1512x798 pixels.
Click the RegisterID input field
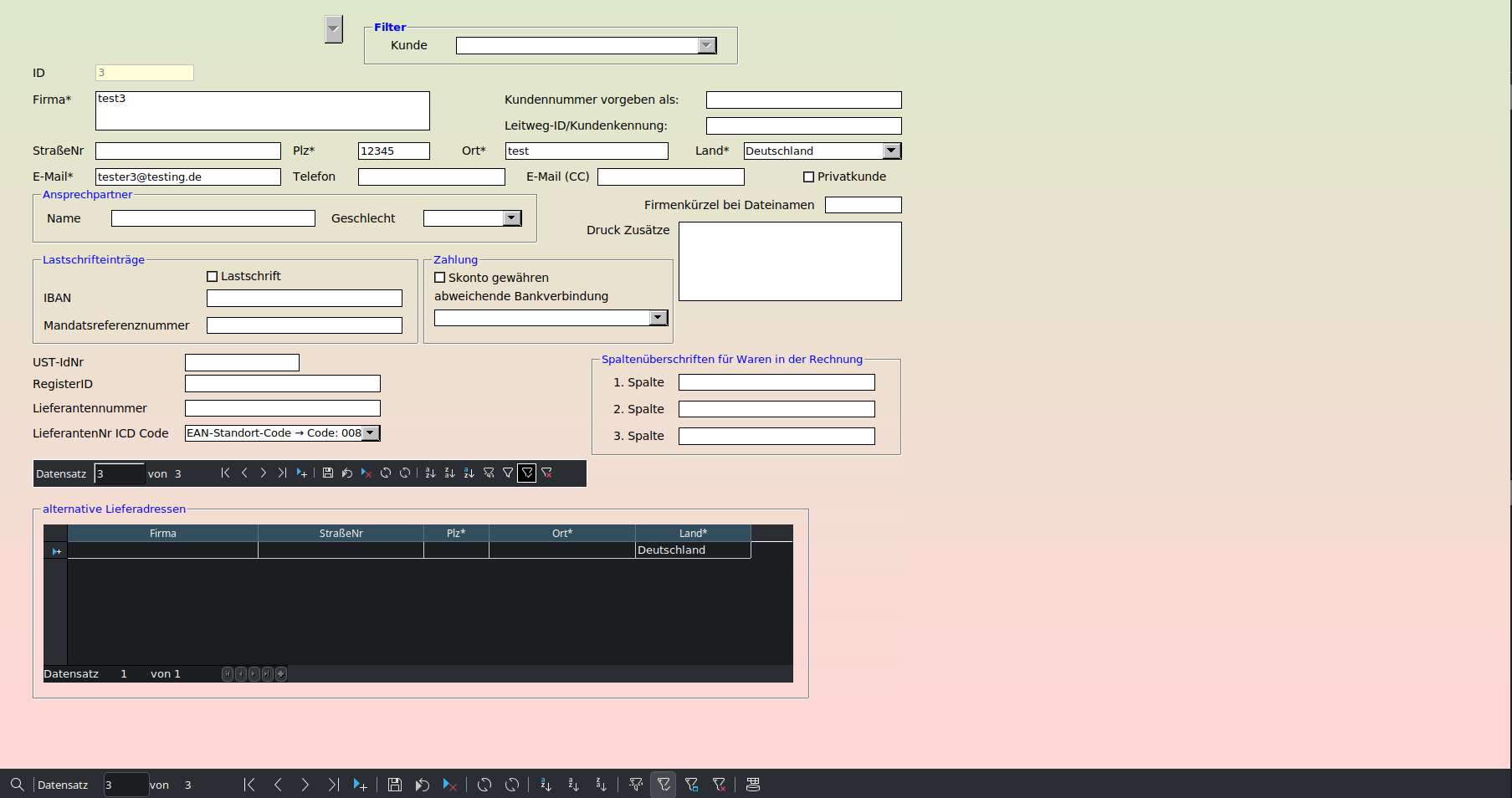[x=283, y=384]
